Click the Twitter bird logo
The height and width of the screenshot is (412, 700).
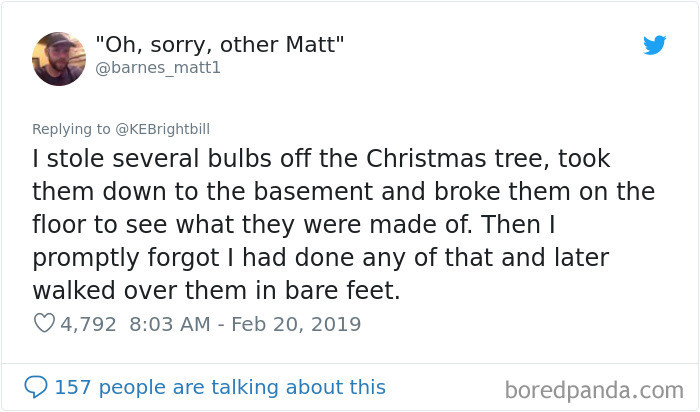[655, 45]
